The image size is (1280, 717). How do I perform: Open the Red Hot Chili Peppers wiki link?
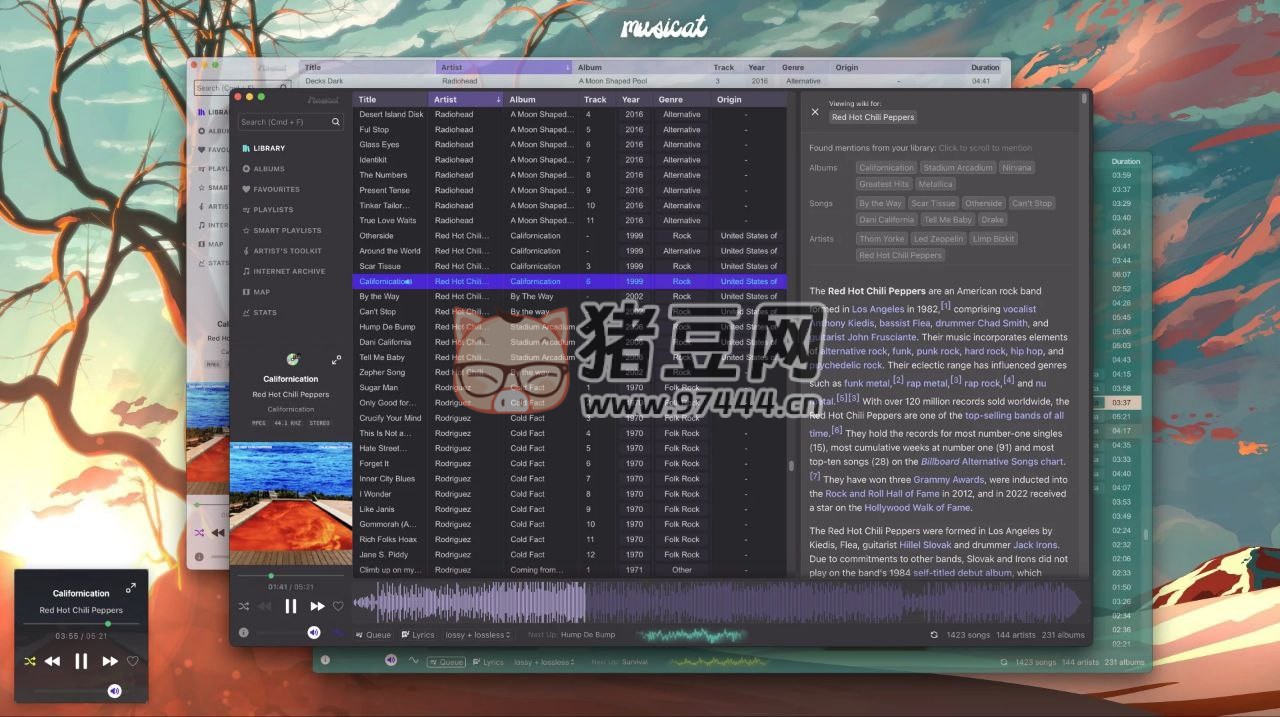point(902,255)
